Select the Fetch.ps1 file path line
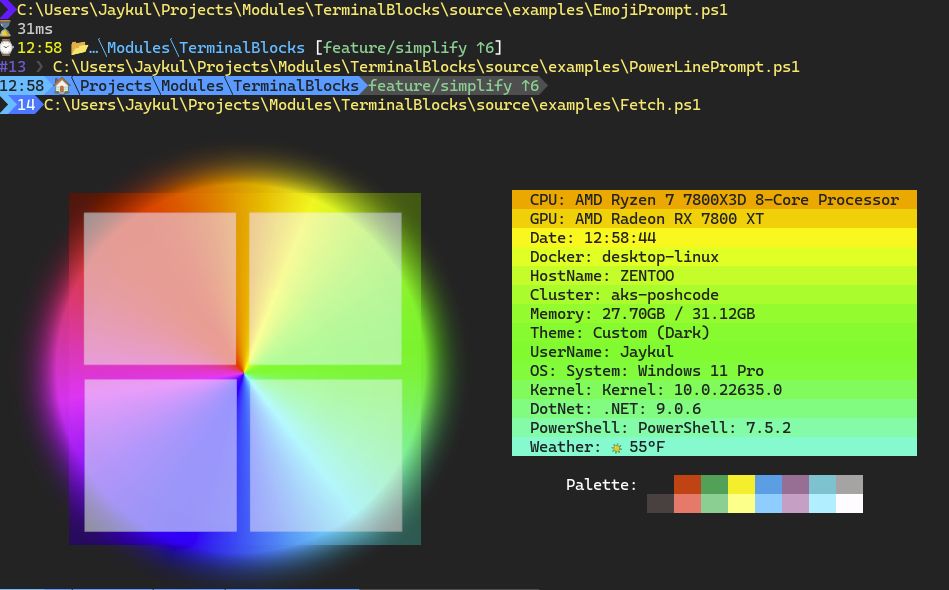Viewport: 949px width, 590px height. pyautogui.click(x=372, y=105)
